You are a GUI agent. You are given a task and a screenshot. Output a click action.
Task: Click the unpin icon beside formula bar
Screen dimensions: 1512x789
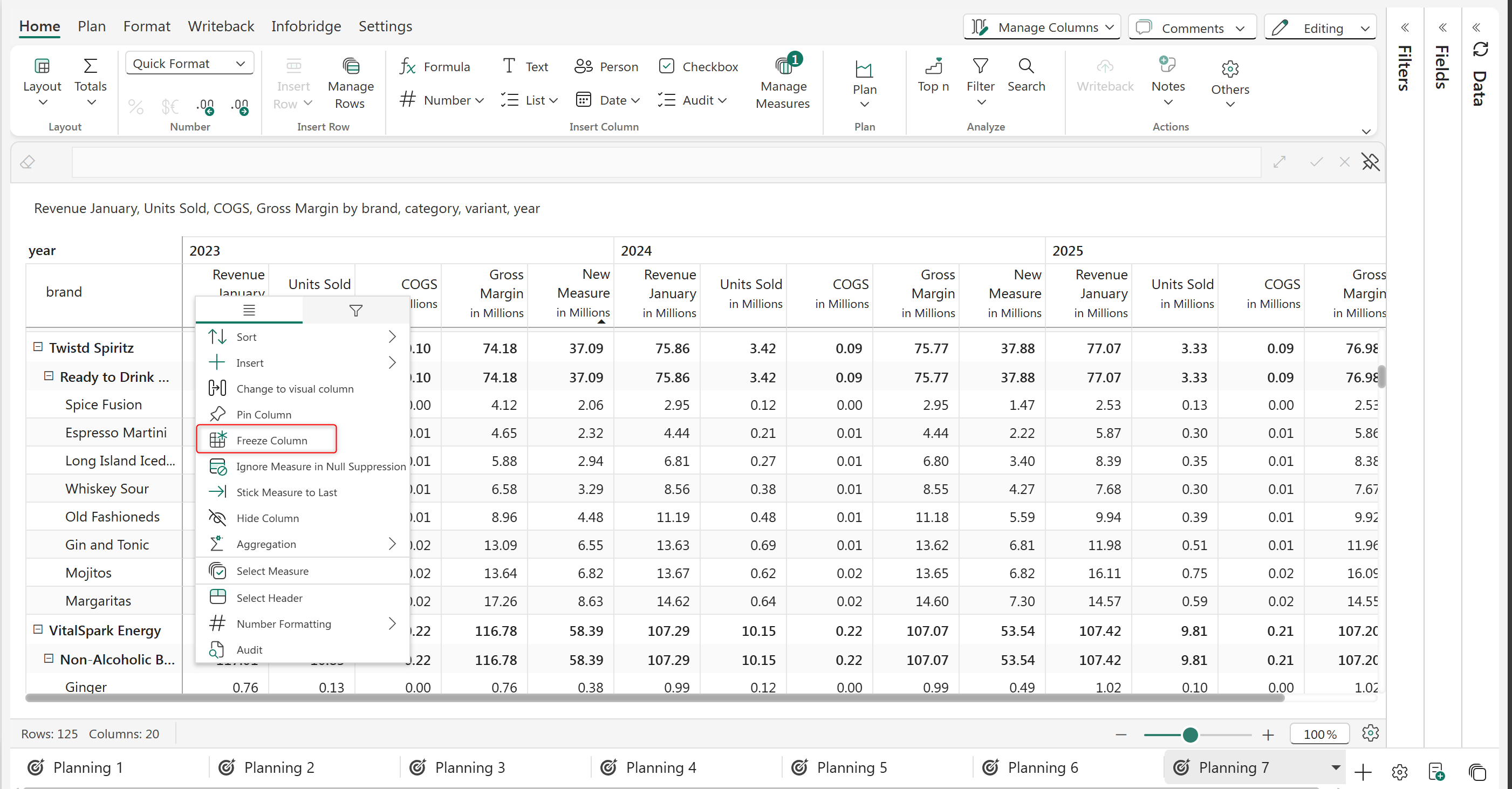pyautogui.click(x=1370, y=162)
